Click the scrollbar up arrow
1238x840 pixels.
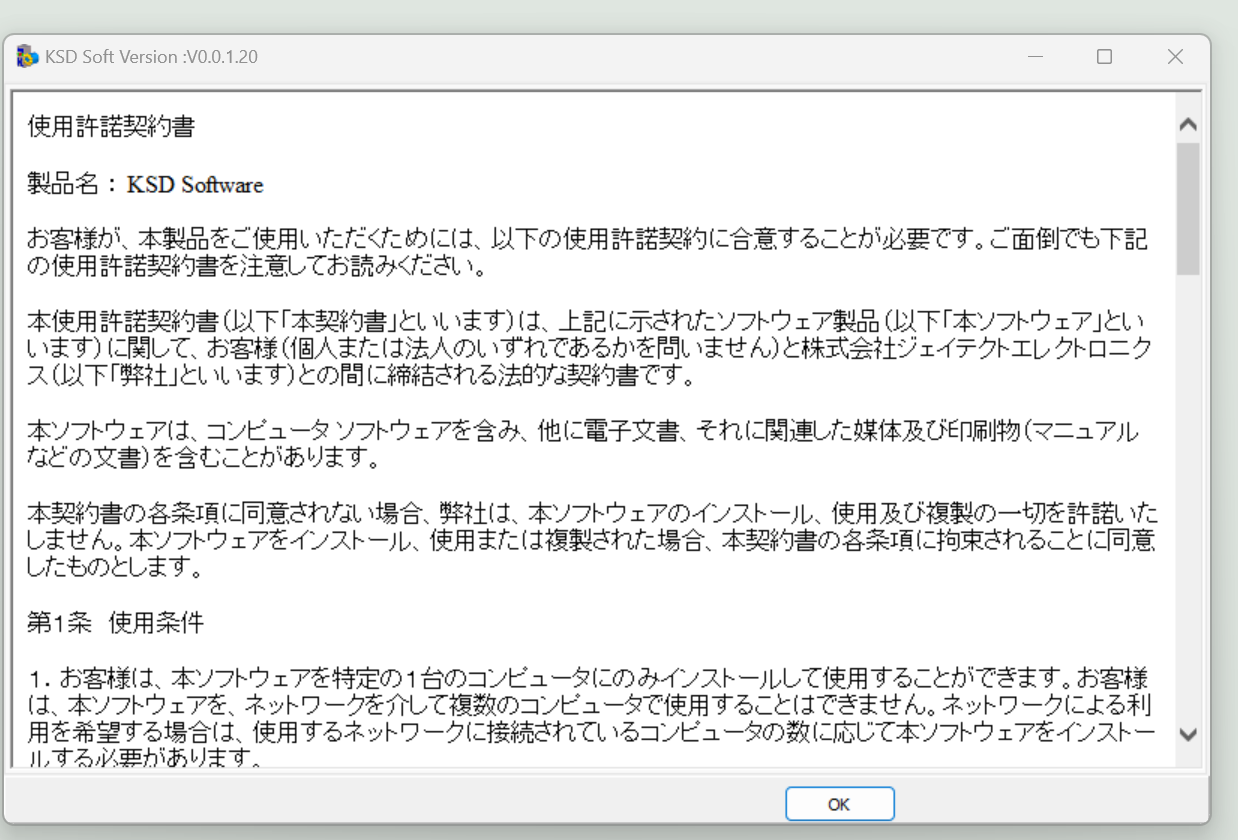click(x=1188, y=126)
